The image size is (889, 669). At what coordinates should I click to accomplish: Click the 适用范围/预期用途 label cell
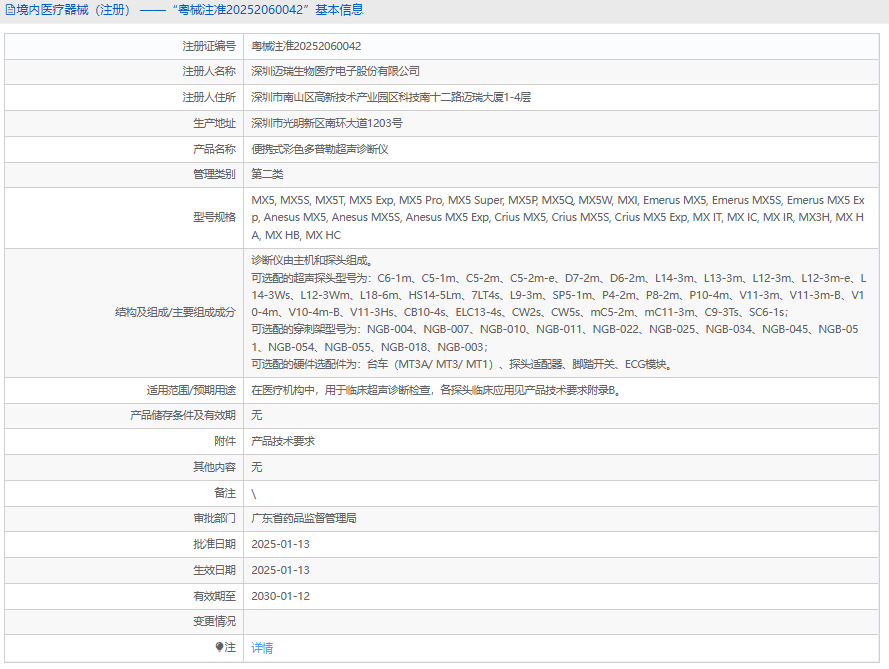click(124, 390)
